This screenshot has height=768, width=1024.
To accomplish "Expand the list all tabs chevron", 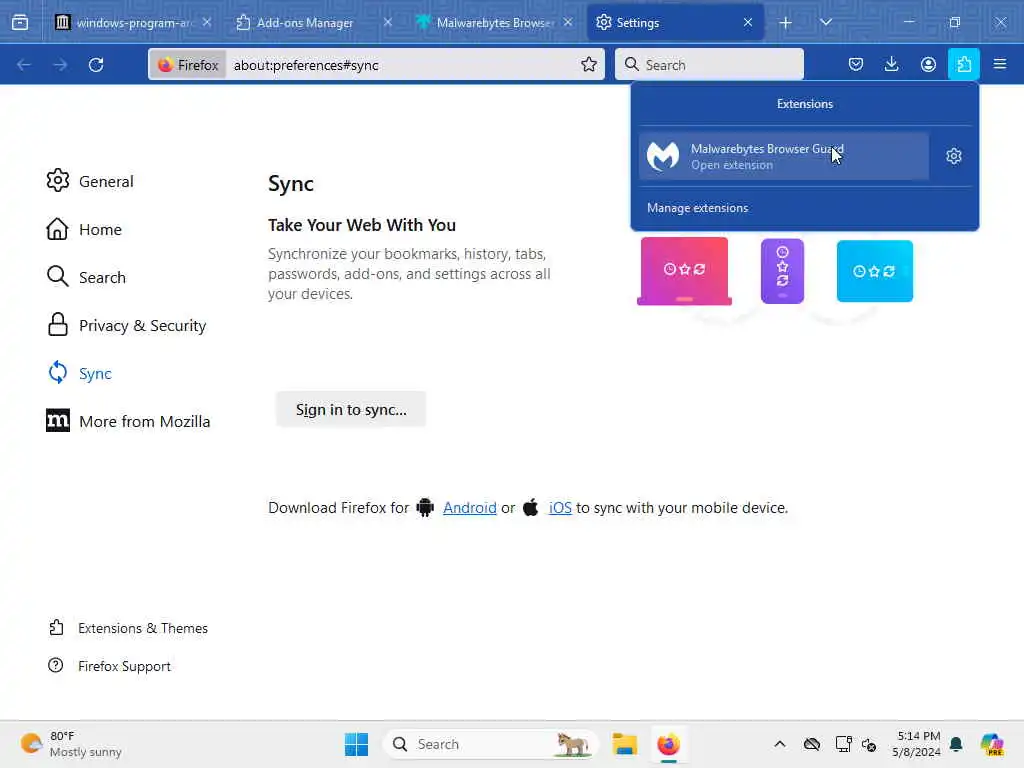I will pyautogui.click(x=825, y=23).
